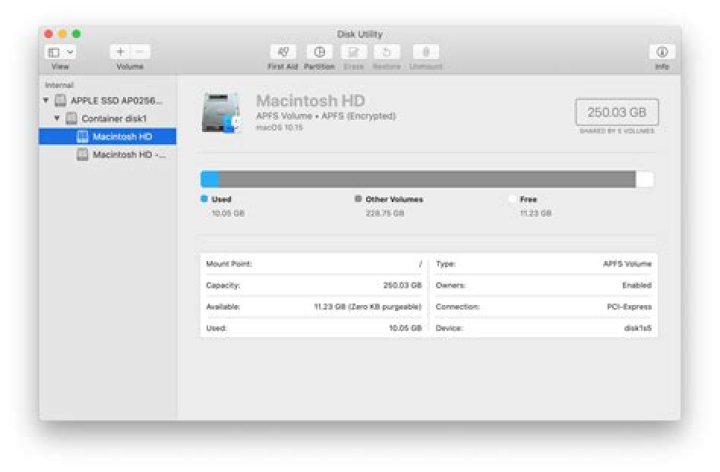Toggle the sidebar View button

(x=54, y=52)
